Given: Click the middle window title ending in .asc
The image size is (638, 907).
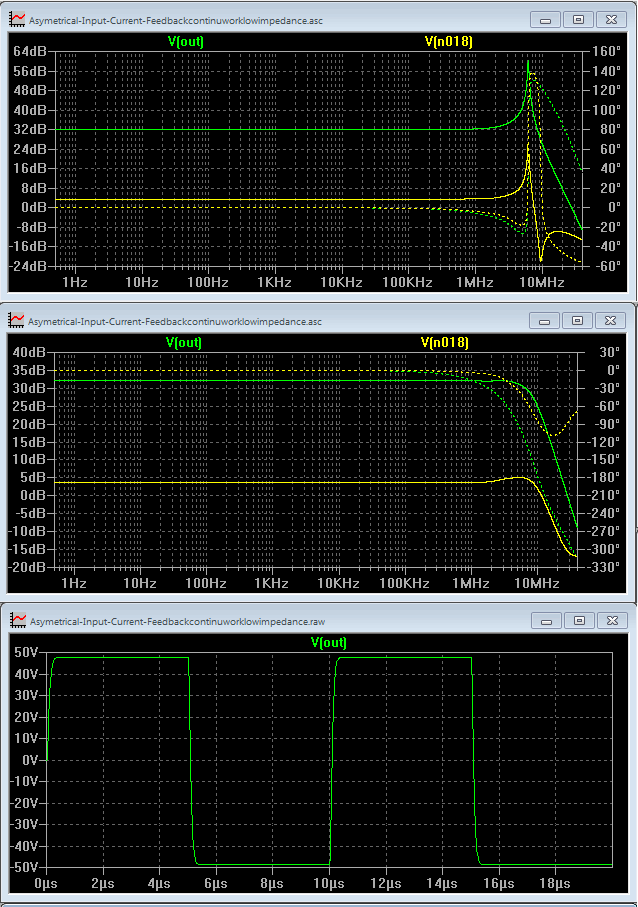Looking at the screenshot, I should point(175,322).
